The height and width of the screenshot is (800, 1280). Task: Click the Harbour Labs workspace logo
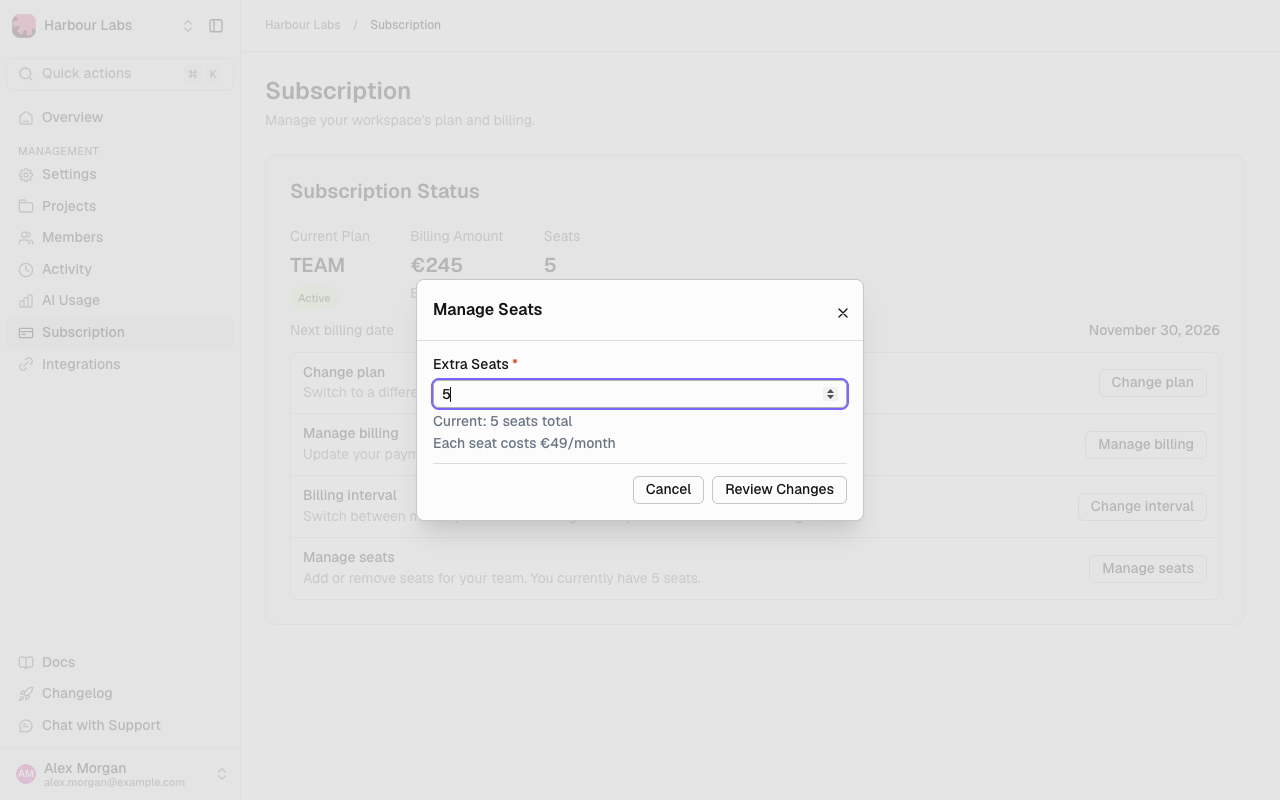click(x=24, y=26)
